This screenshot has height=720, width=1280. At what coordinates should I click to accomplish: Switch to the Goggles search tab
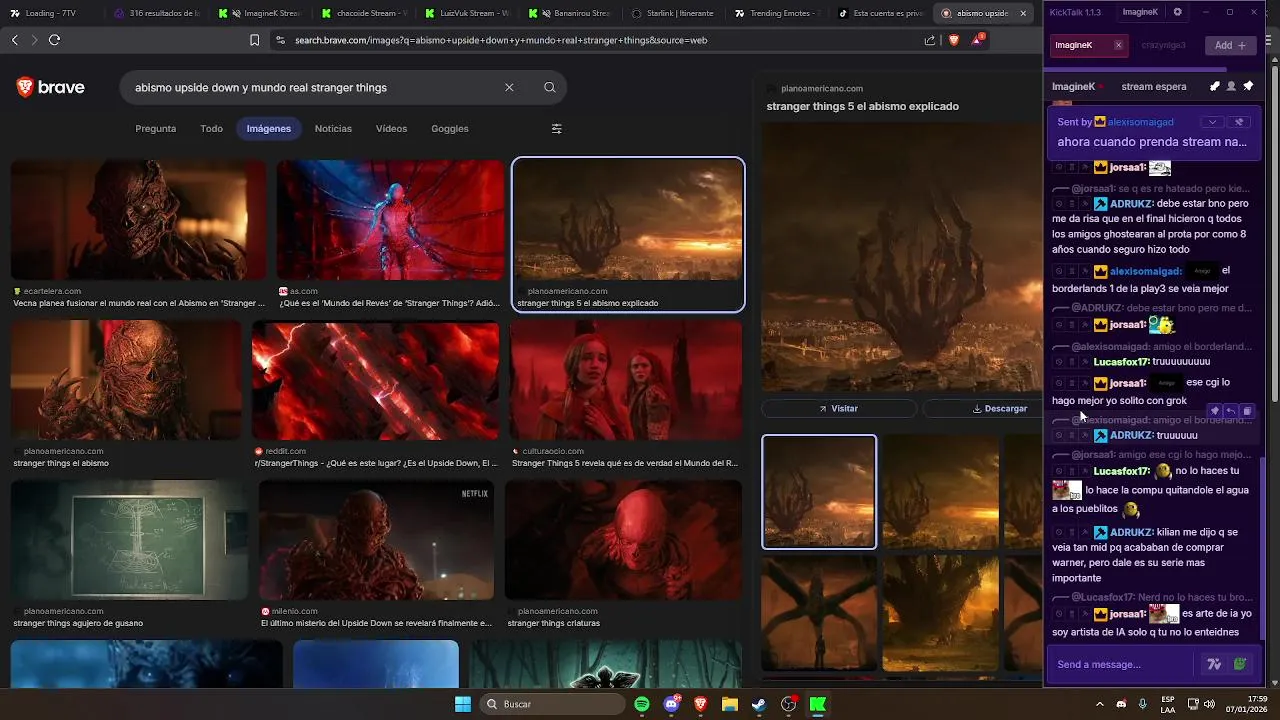click(x=450, y=128)
